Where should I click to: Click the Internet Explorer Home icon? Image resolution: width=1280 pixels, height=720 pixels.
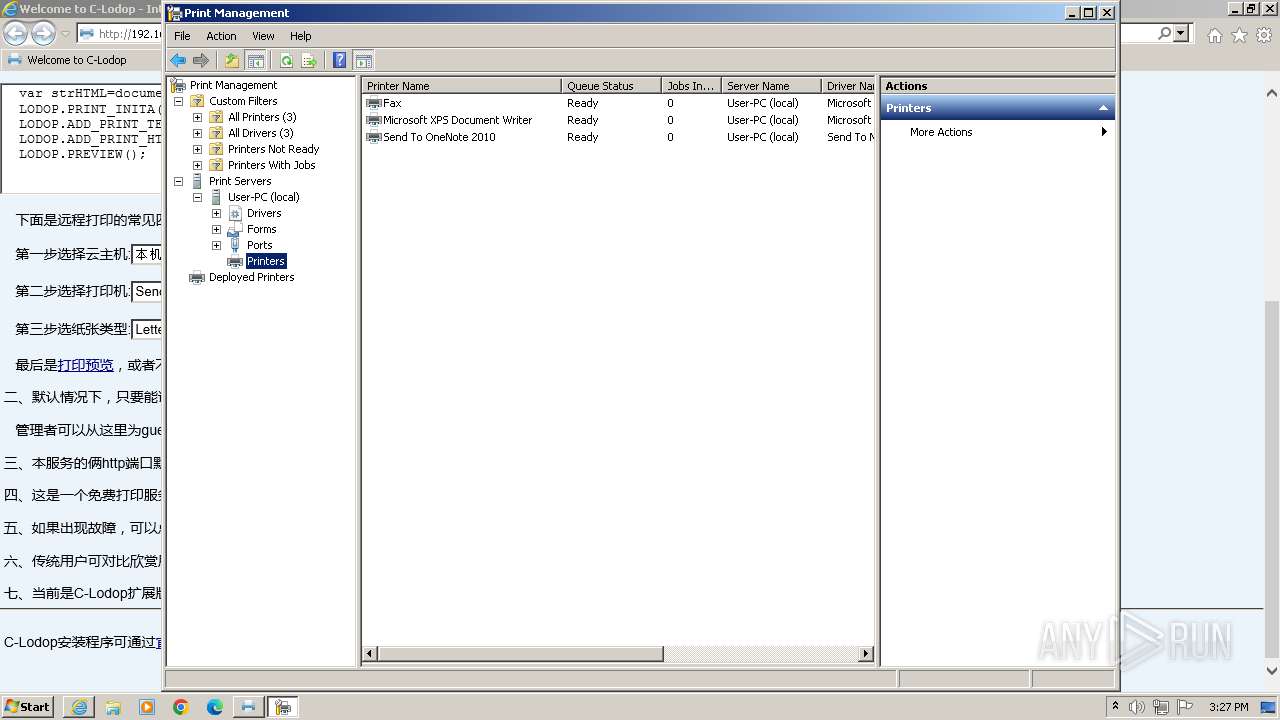tap(1214, 35)
